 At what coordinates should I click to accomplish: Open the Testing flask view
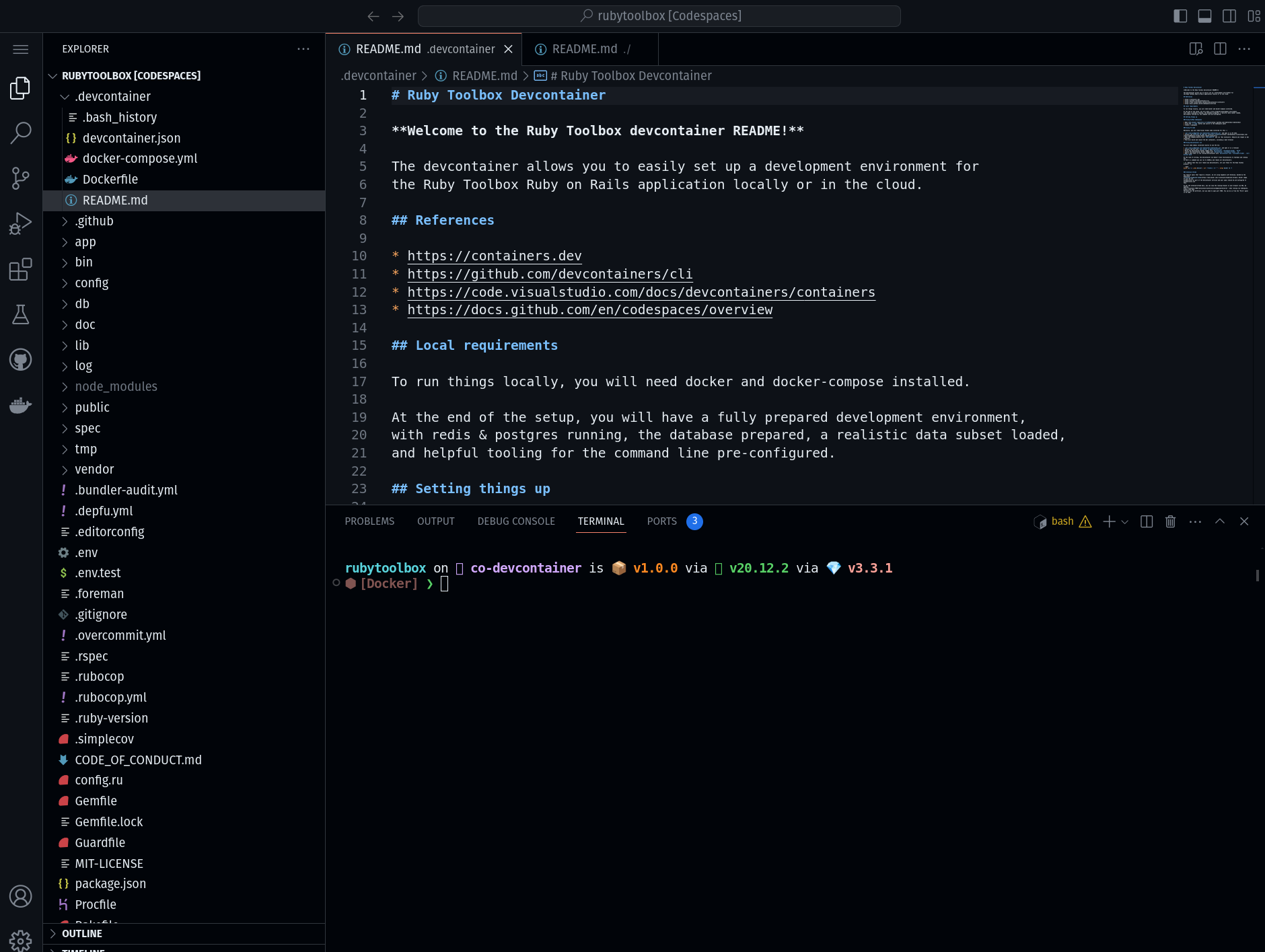[21, 314]
